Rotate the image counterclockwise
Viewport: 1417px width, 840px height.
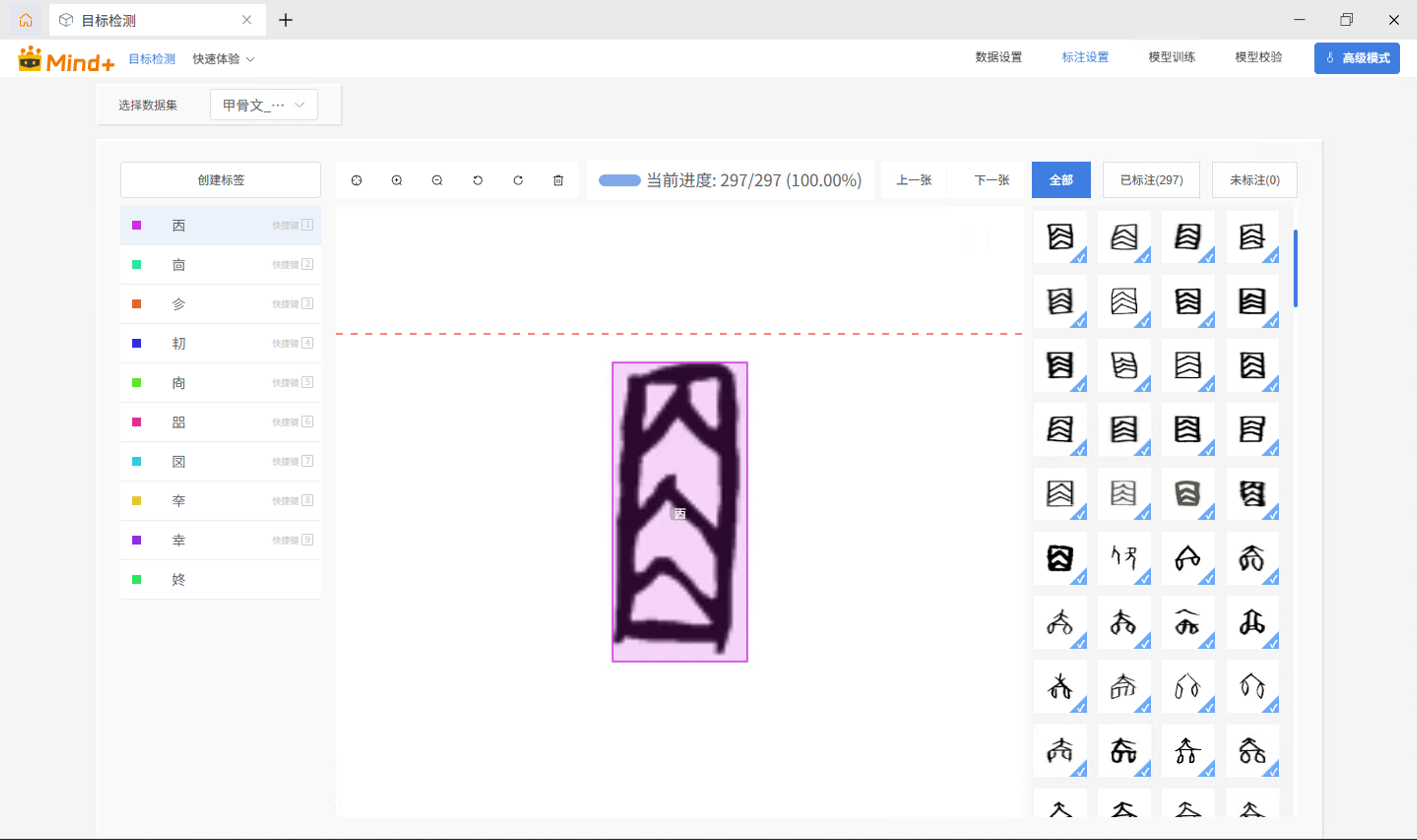(x=477, y=180)
